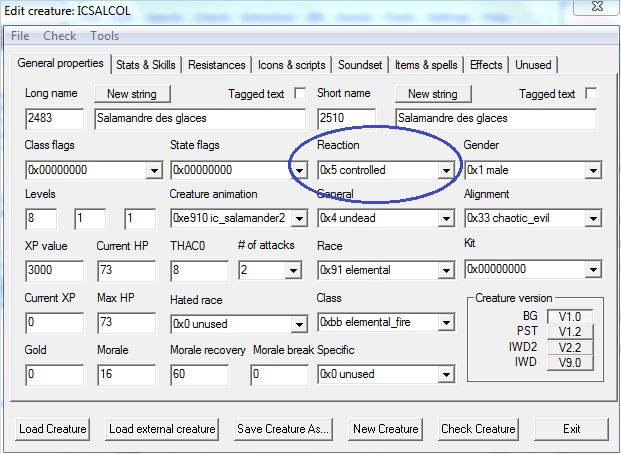Screen dimensions: 621x454
Task: Click the Morale recovery field
Action: pos(200,375)
